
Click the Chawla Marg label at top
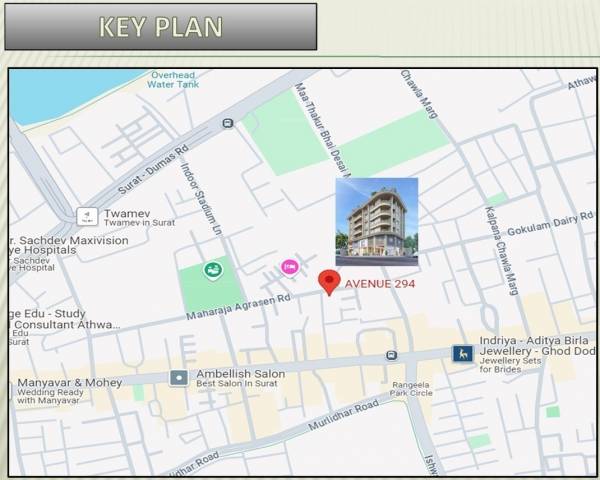click(419, 94)
